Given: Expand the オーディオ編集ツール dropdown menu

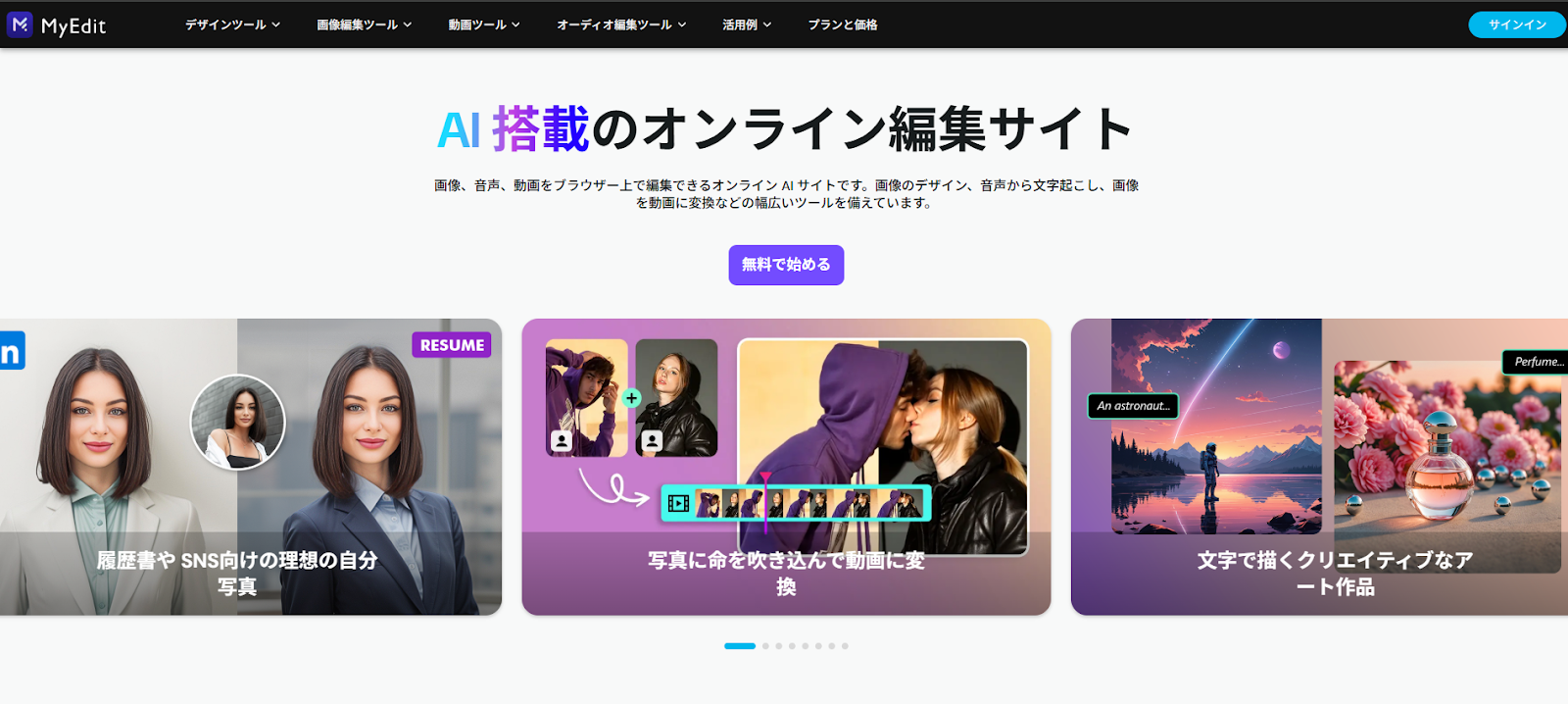Looking at the screenshot, I should (621, 25).
